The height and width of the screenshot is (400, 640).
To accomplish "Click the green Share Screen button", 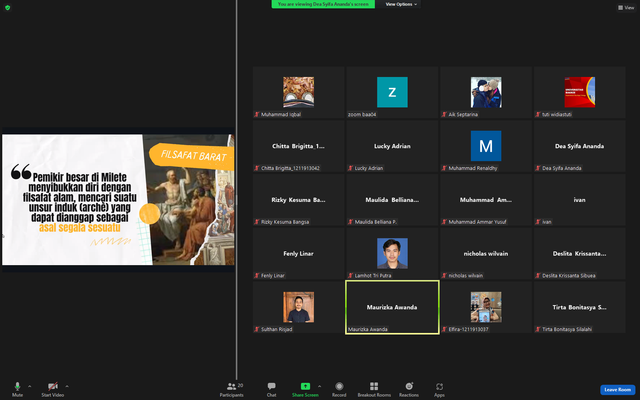I will [x=305, y=389].
